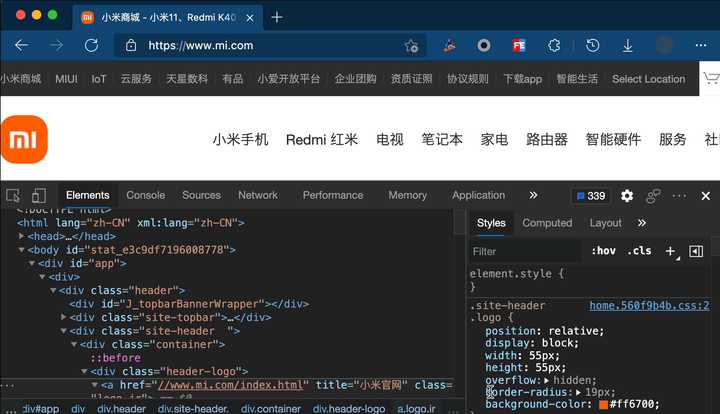This screenshot has width=720, height=414.
Task: Open the Performance tab
Action: [x=333, y=195]
